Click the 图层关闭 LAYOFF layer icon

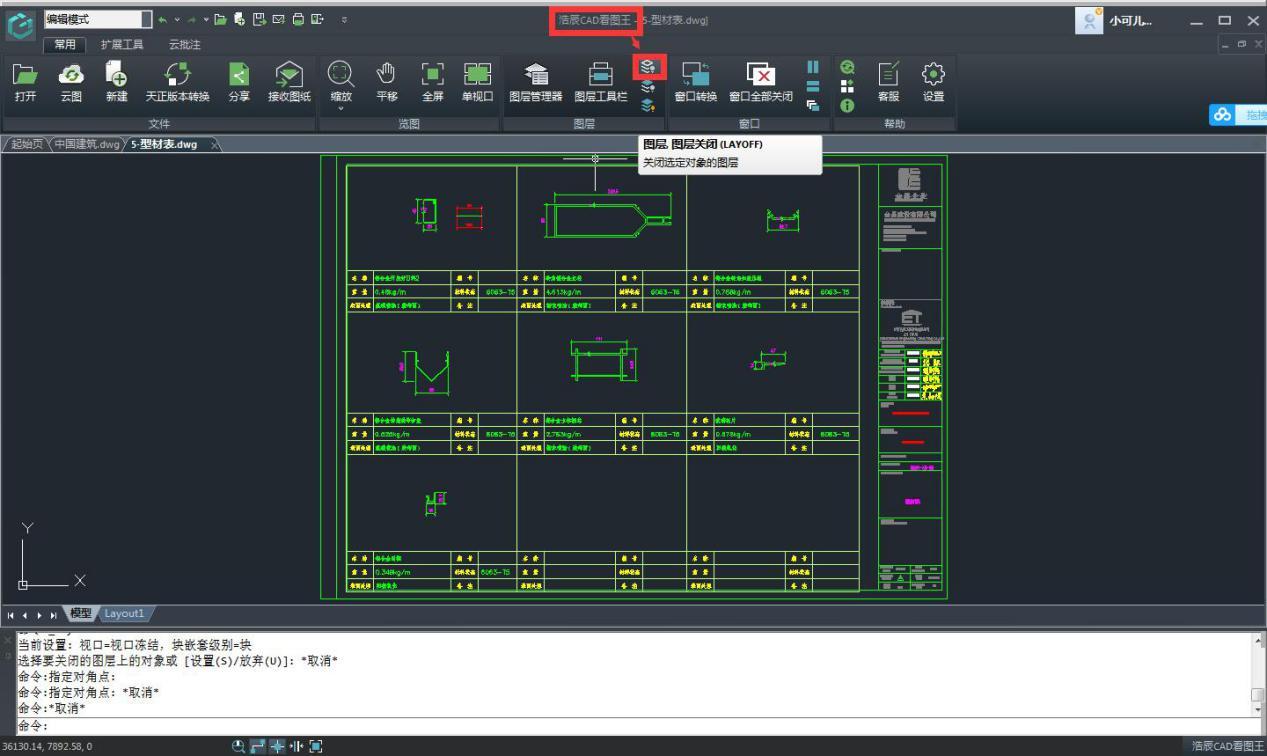click(x=648, y=67)
